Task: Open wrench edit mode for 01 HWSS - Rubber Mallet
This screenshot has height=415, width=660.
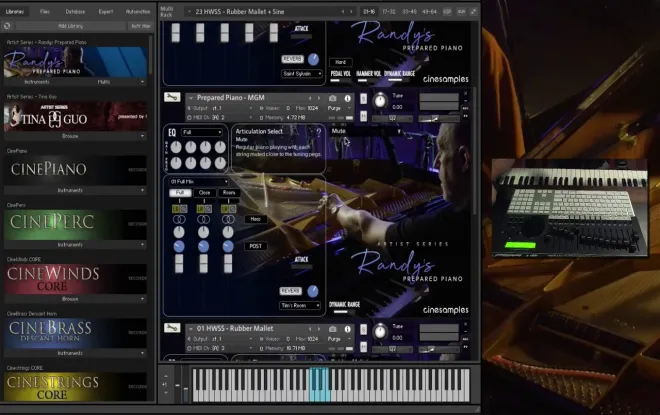Action: (172, 328)
